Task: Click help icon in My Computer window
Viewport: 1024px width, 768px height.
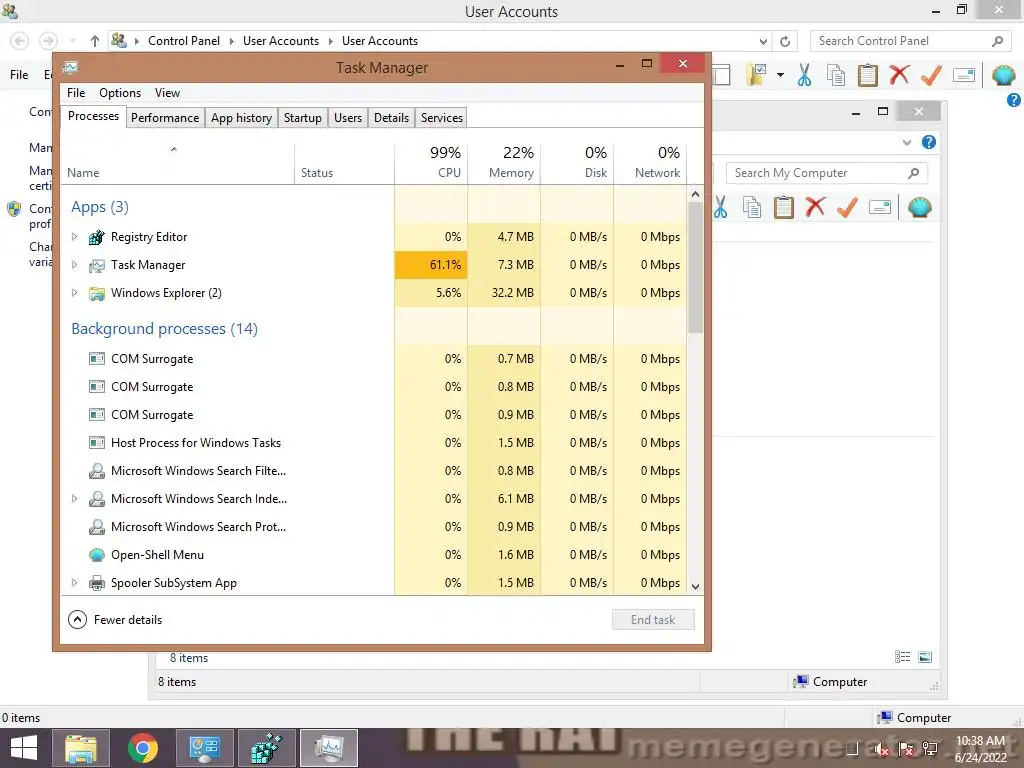Action: point(929,142)
